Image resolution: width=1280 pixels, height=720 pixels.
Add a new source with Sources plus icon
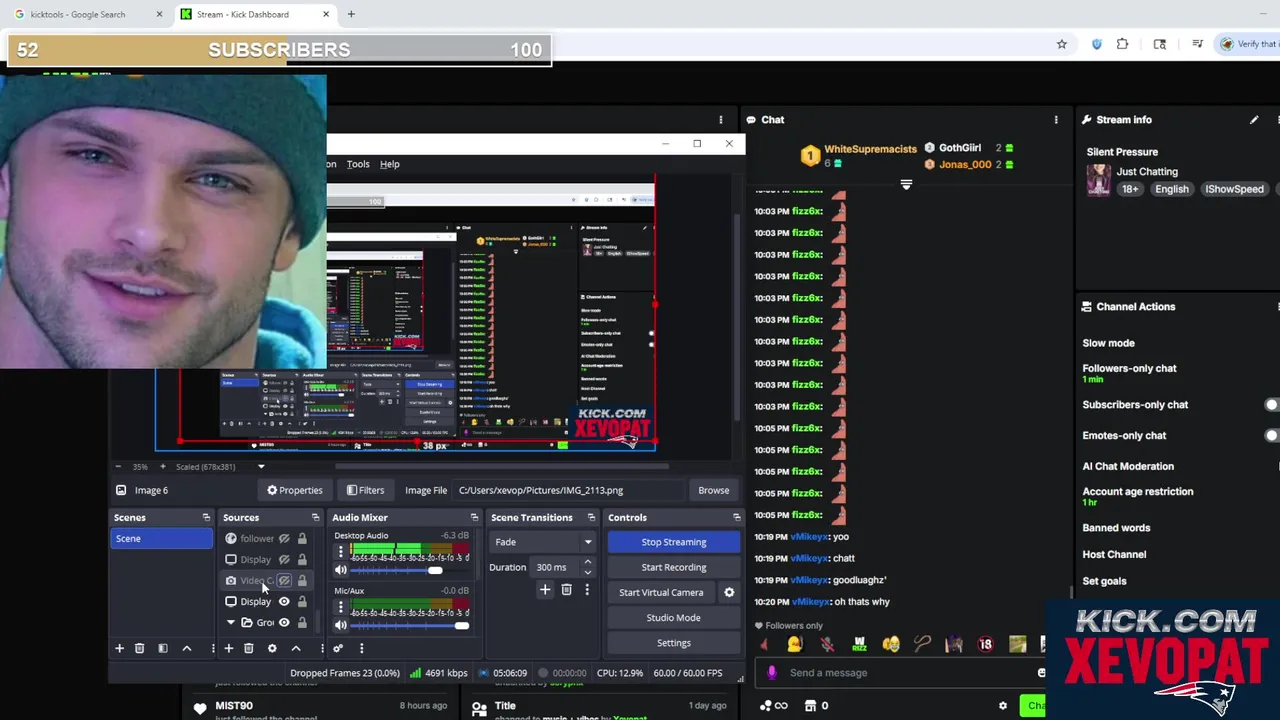coord(228,648)
